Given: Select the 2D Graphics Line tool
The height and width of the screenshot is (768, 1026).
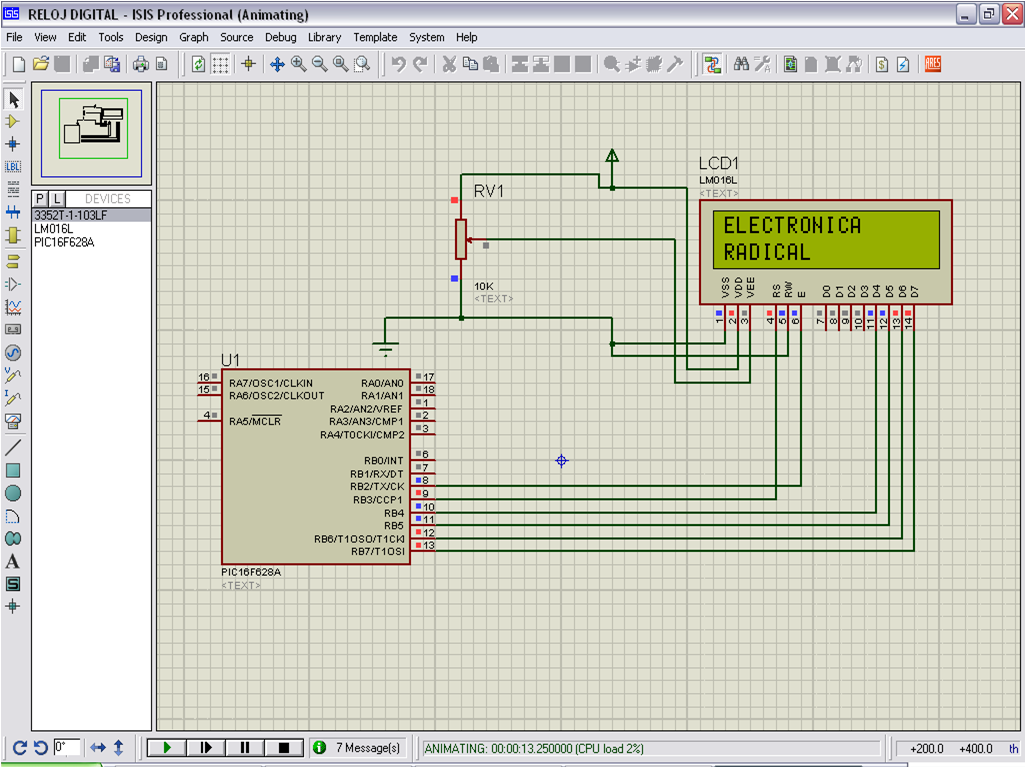Looking at the screenshot, I should (x=13, y=448).
